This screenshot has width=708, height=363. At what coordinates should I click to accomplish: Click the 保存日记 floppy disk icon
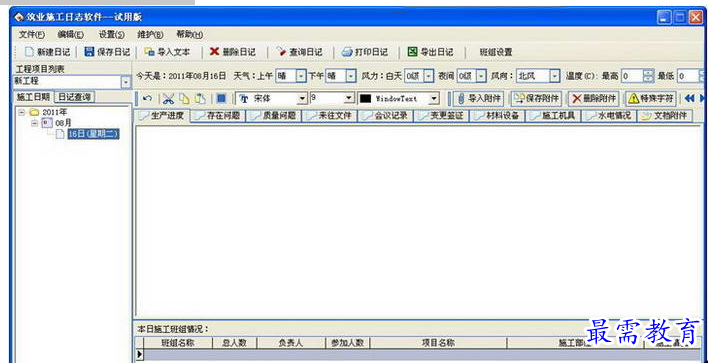(x=89, y=52)
